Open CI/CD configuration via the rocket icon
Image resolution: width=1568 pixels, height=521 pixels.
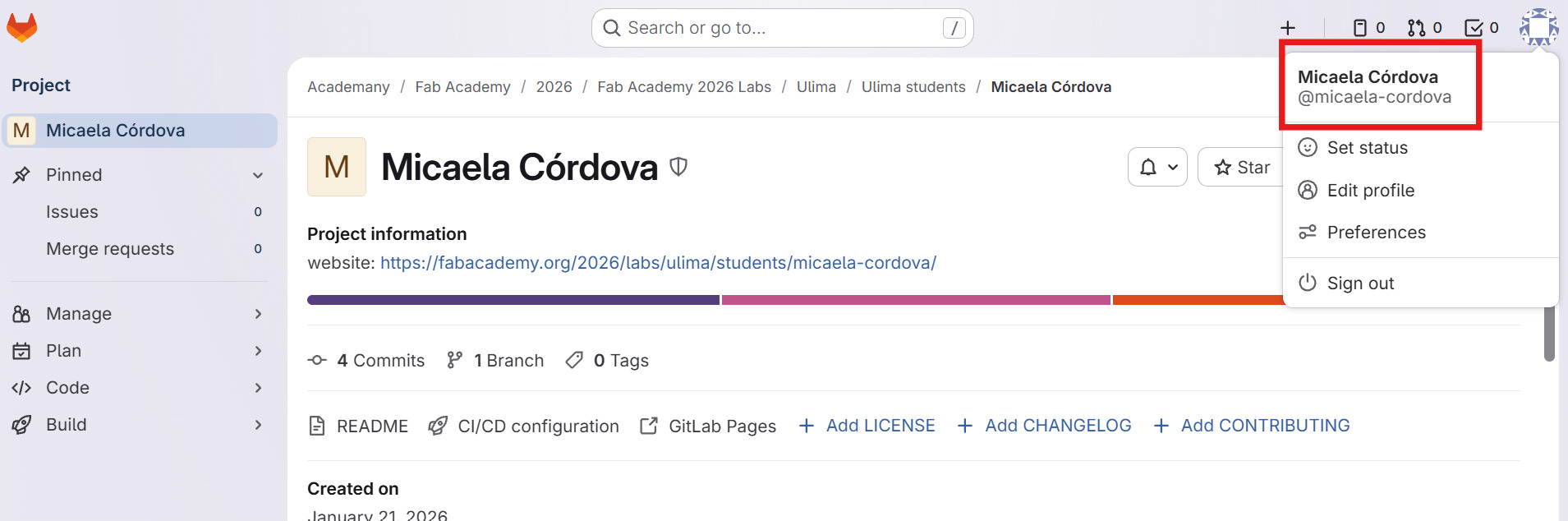point(438,426)
